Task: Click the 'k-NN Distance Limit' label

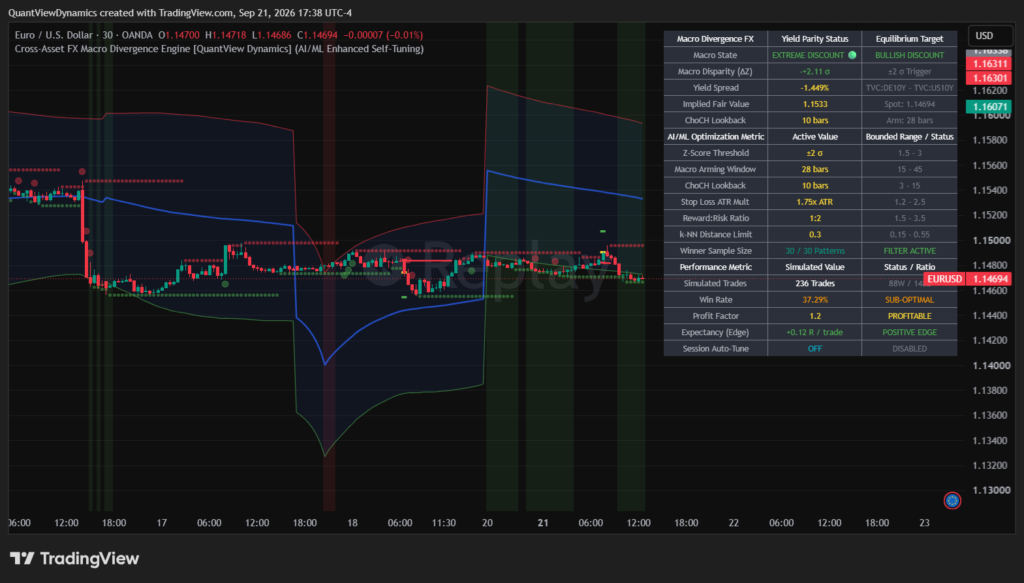Action: pos(715,234)
